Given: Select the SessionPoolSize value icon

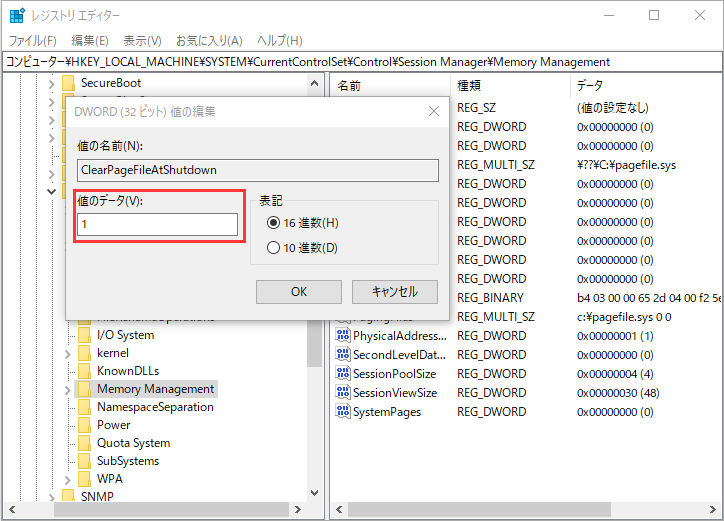Looking at the screenshot, I should click(343, 374).
